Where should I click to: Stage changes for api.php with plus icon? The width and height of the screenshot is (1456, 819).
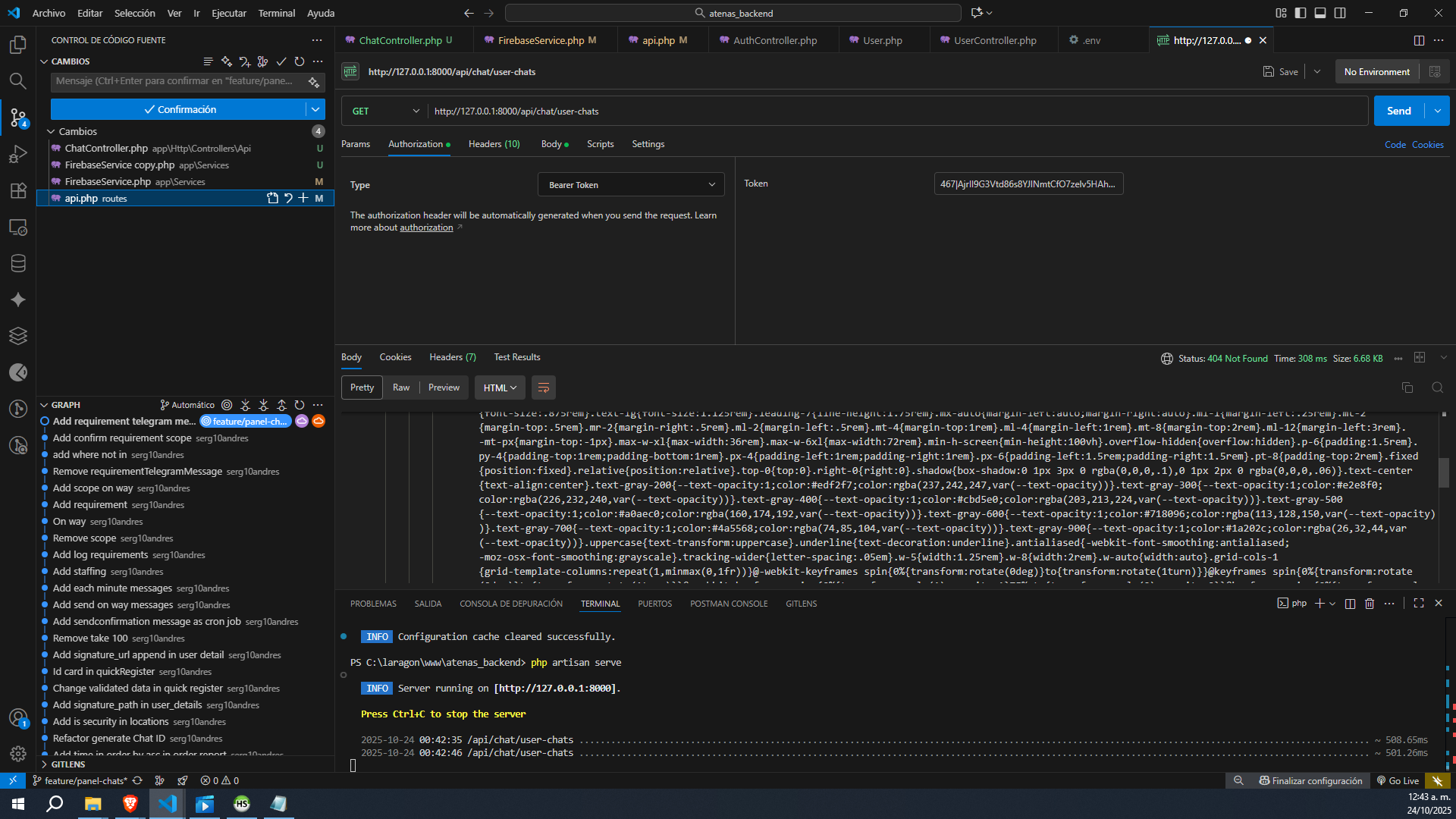(303, 198)
